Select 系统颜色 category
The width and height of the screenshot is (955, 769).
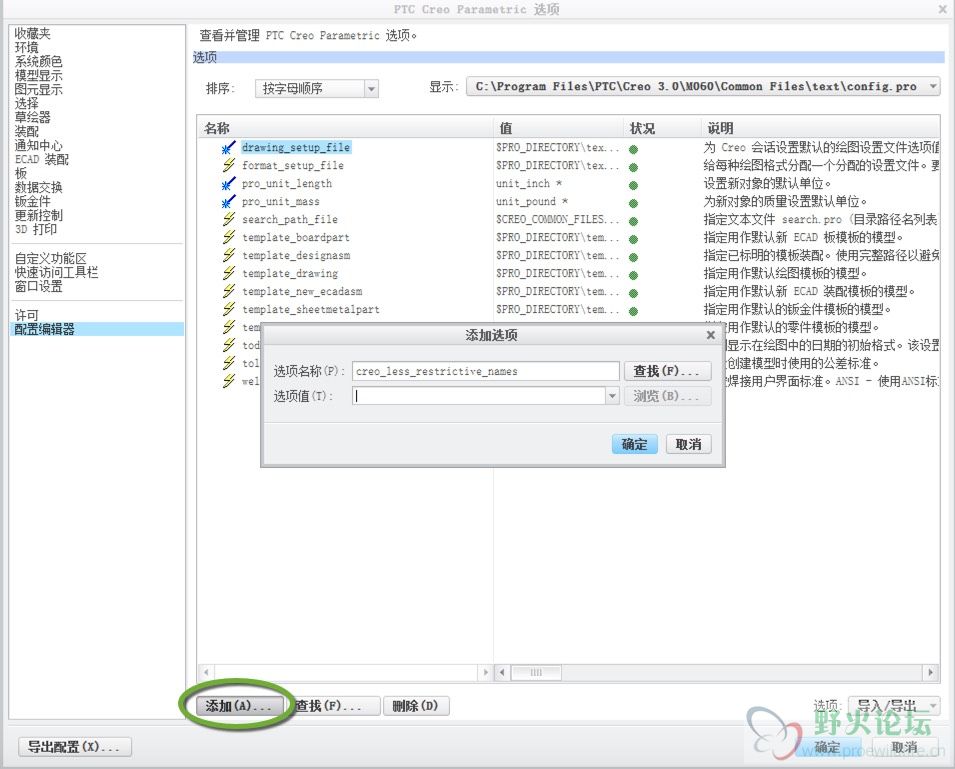pyautogui.click(x=38, y=61)
